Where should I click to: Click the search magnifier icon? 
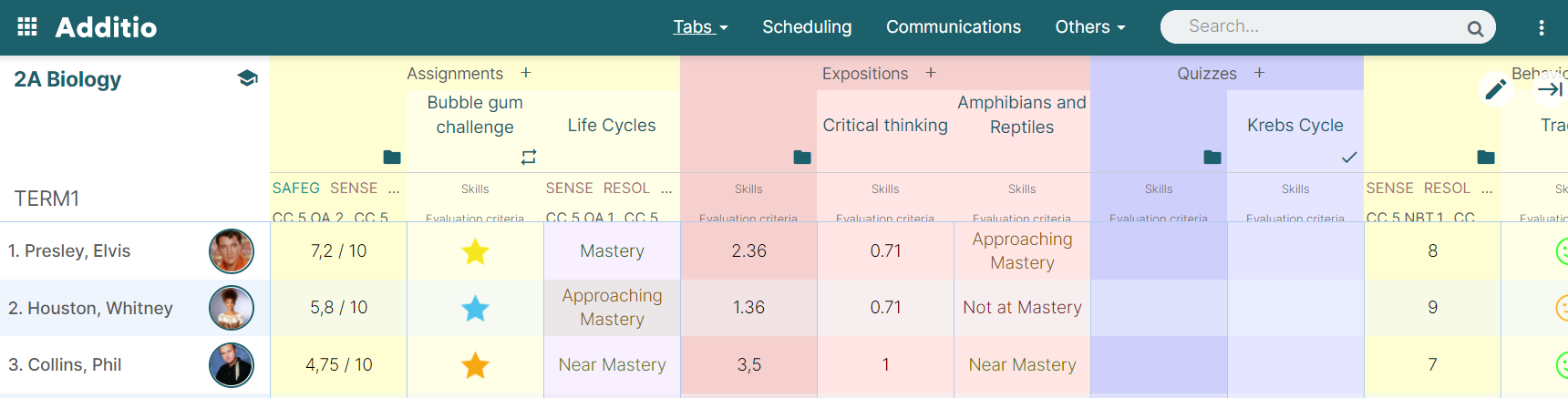1475,28
